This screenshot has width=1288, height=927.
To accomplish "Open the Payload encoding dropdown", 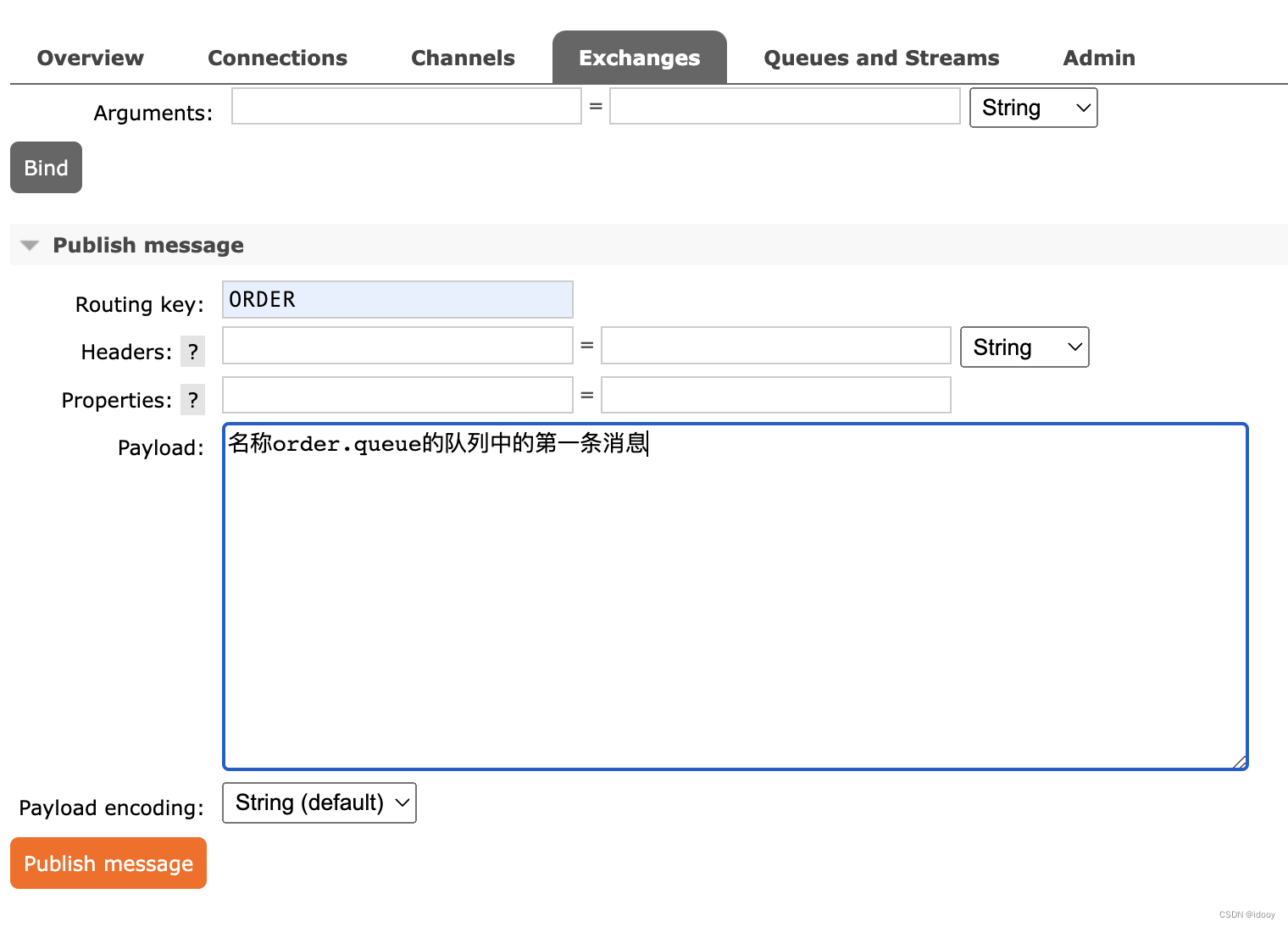I will [319, 802].
